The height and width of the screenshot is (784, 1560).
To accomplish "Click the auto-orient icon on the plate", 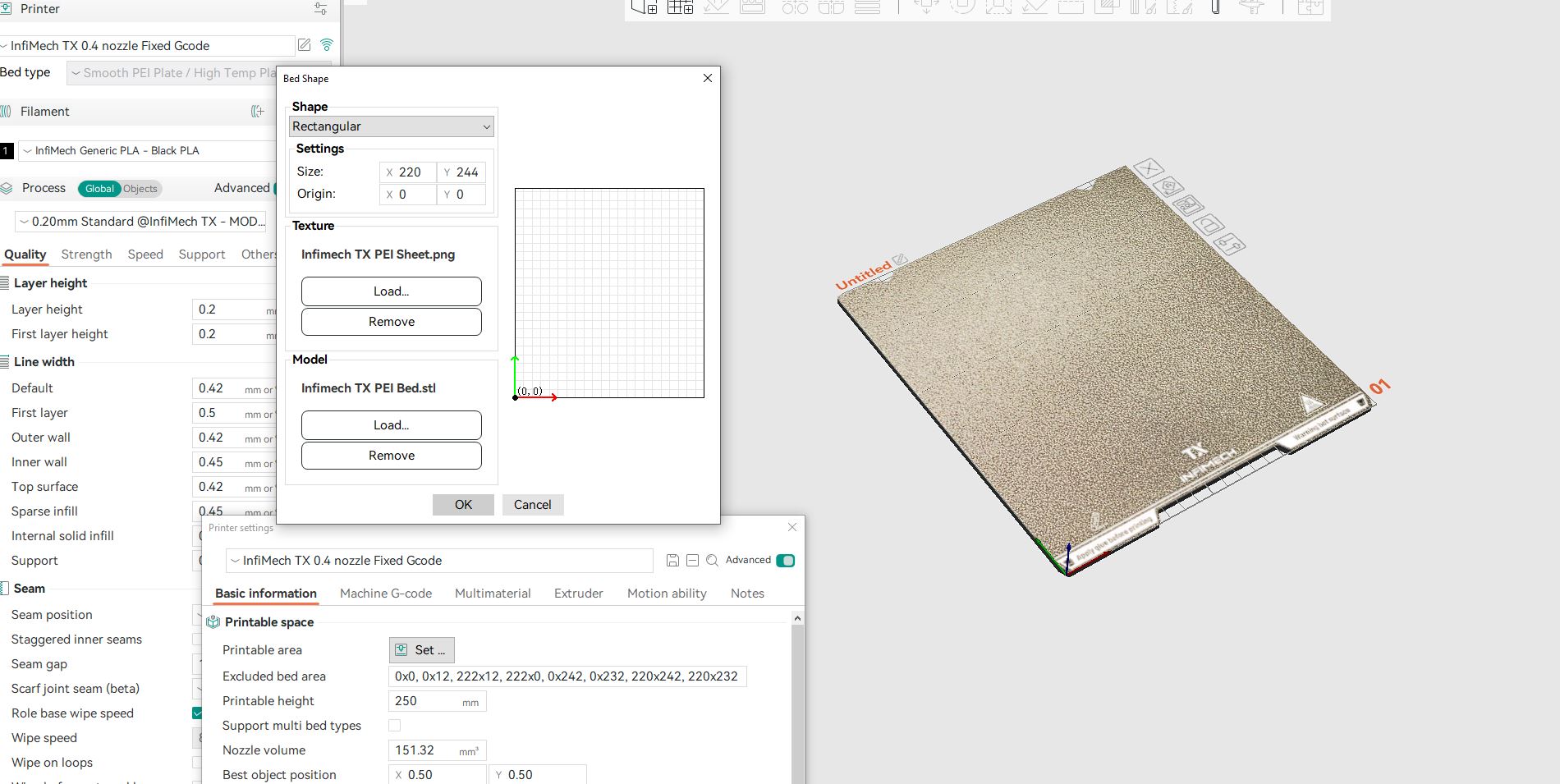I will 1170,187.
